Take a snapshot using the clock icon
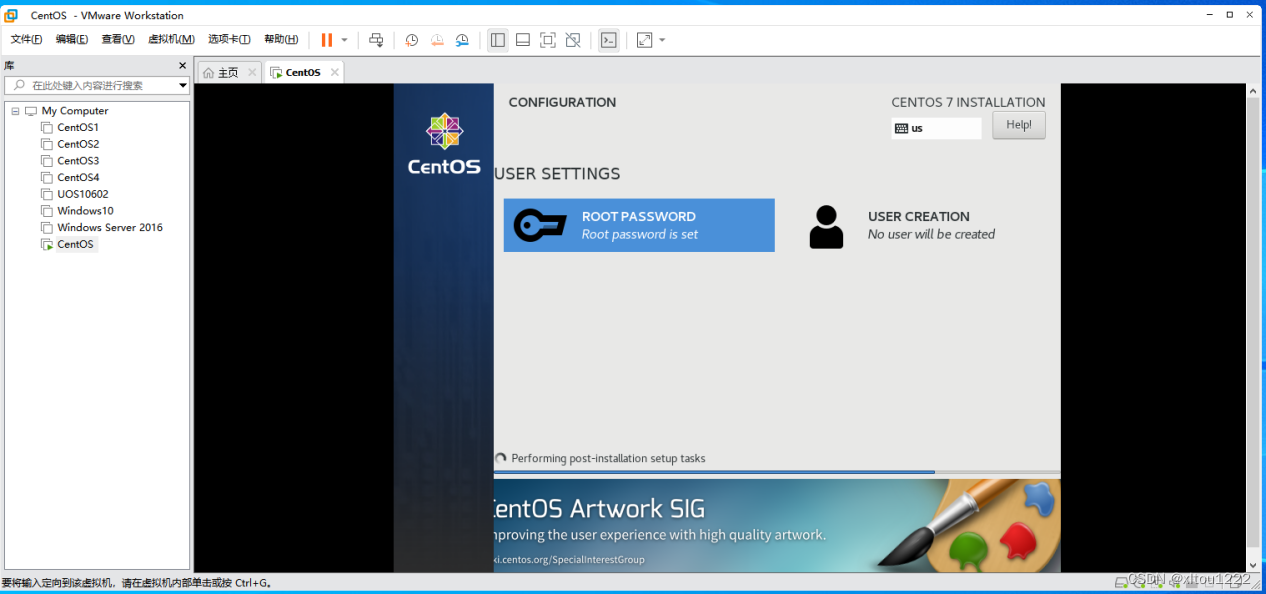This screenshot has height=594, width=1266. click(x=412, y=40)
